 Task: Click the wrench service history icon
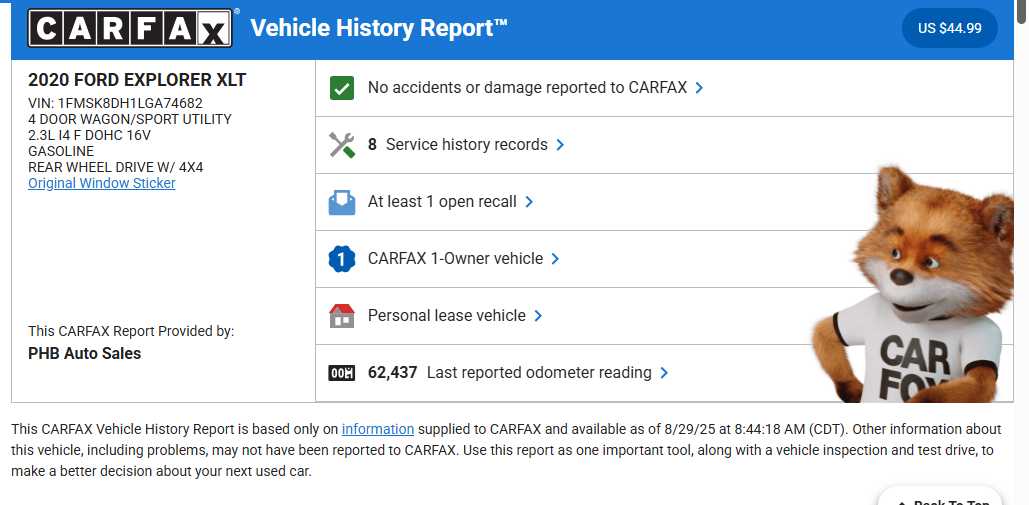[x=342, y=145]
